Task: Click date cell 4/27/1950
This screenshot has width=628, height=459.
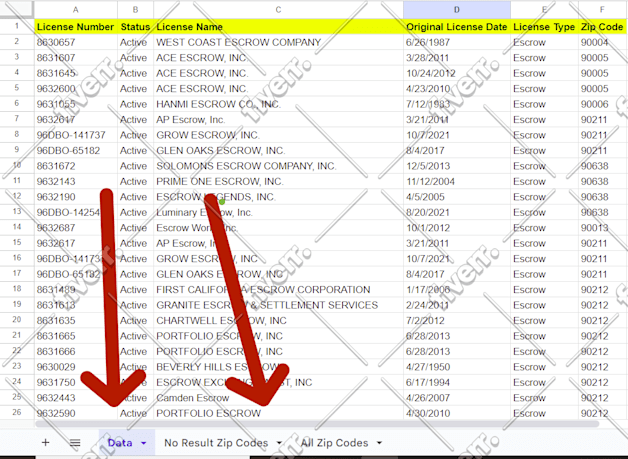Action: (x=457, y=367)
